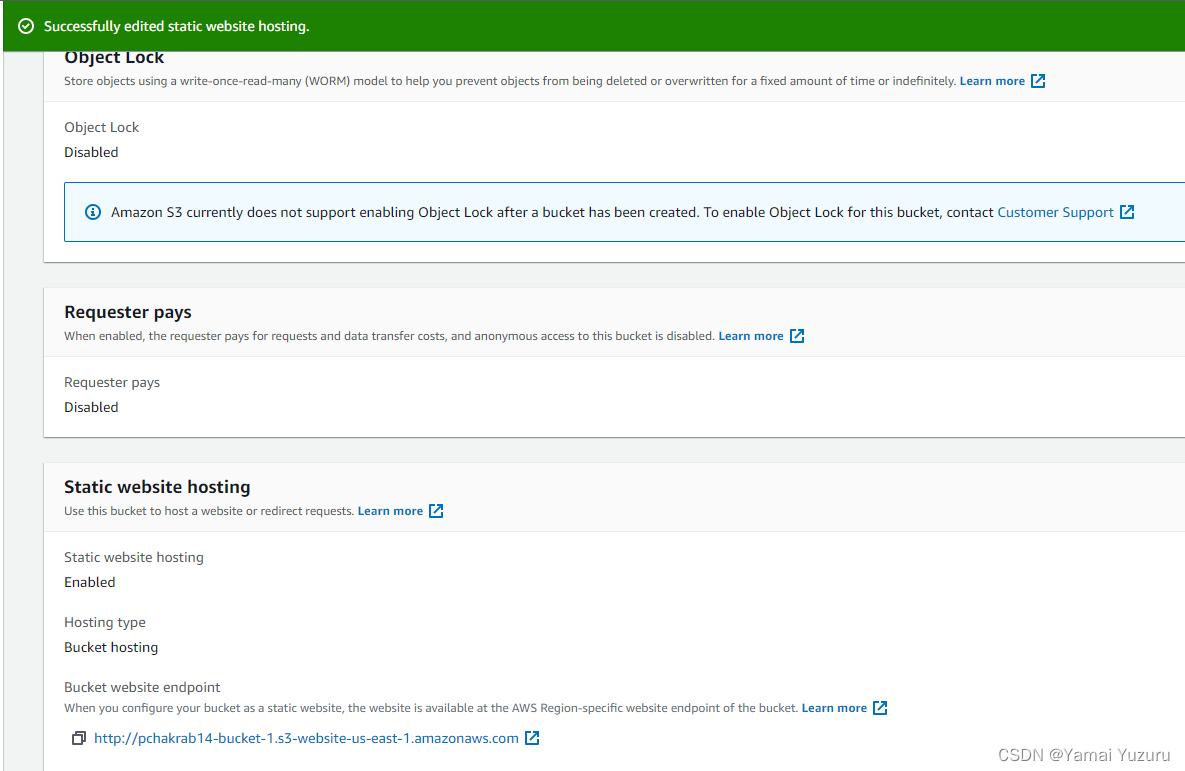This screenshot has width=1185, height=771.
Task: Open Learn more link for Object Lock
Action: coord(992,81)
